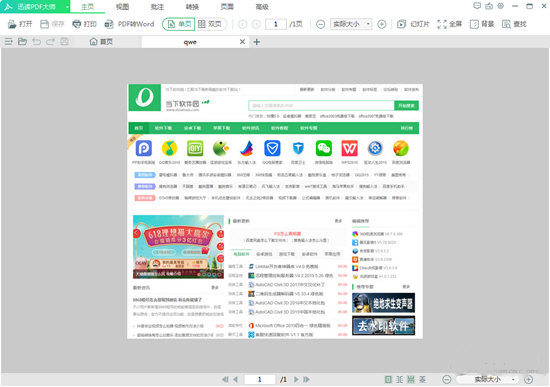
Task: Jump to first page in bottom bar
Action: coord(225,379)
